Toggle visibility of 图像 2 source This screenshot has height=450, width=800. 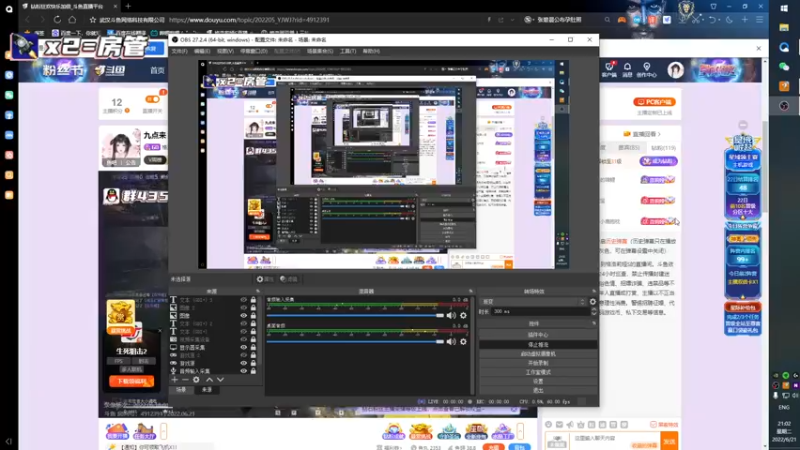[x=243, y=308]
